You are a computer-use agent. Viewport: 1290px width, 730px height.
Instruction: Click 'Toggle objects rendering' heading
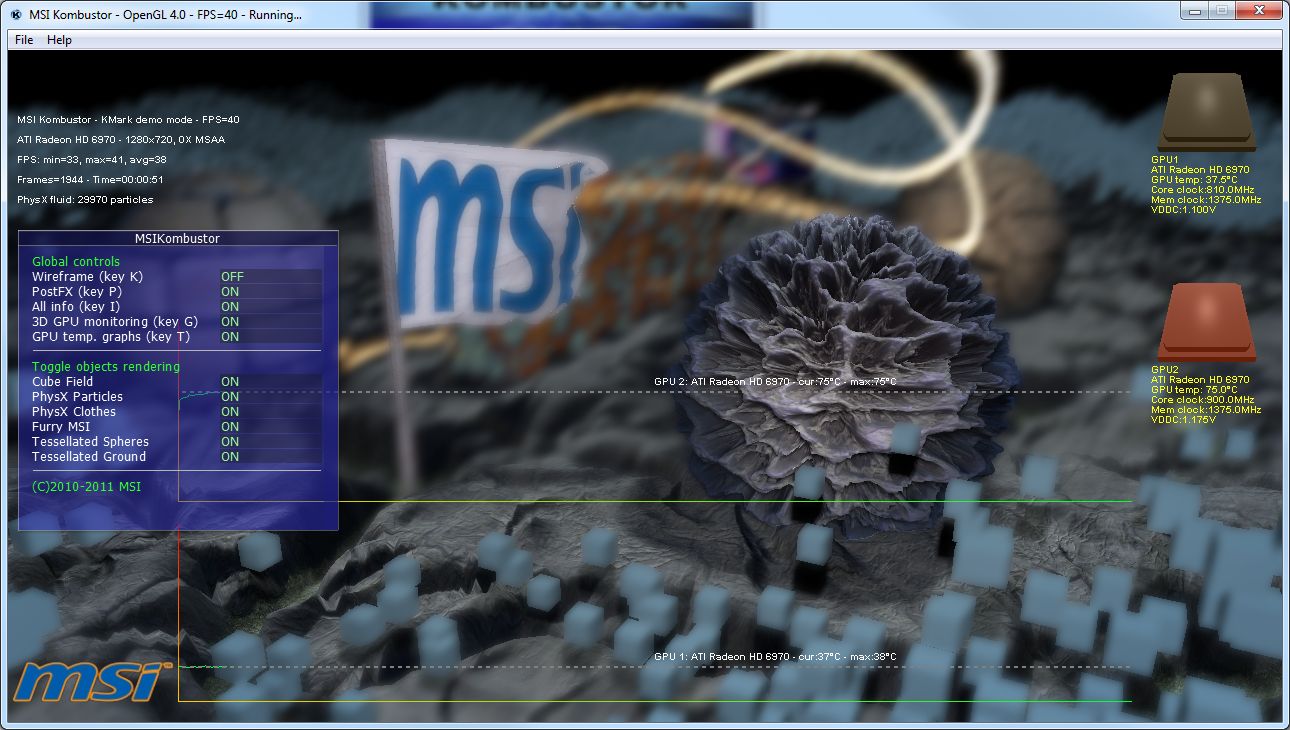[106, 367]
